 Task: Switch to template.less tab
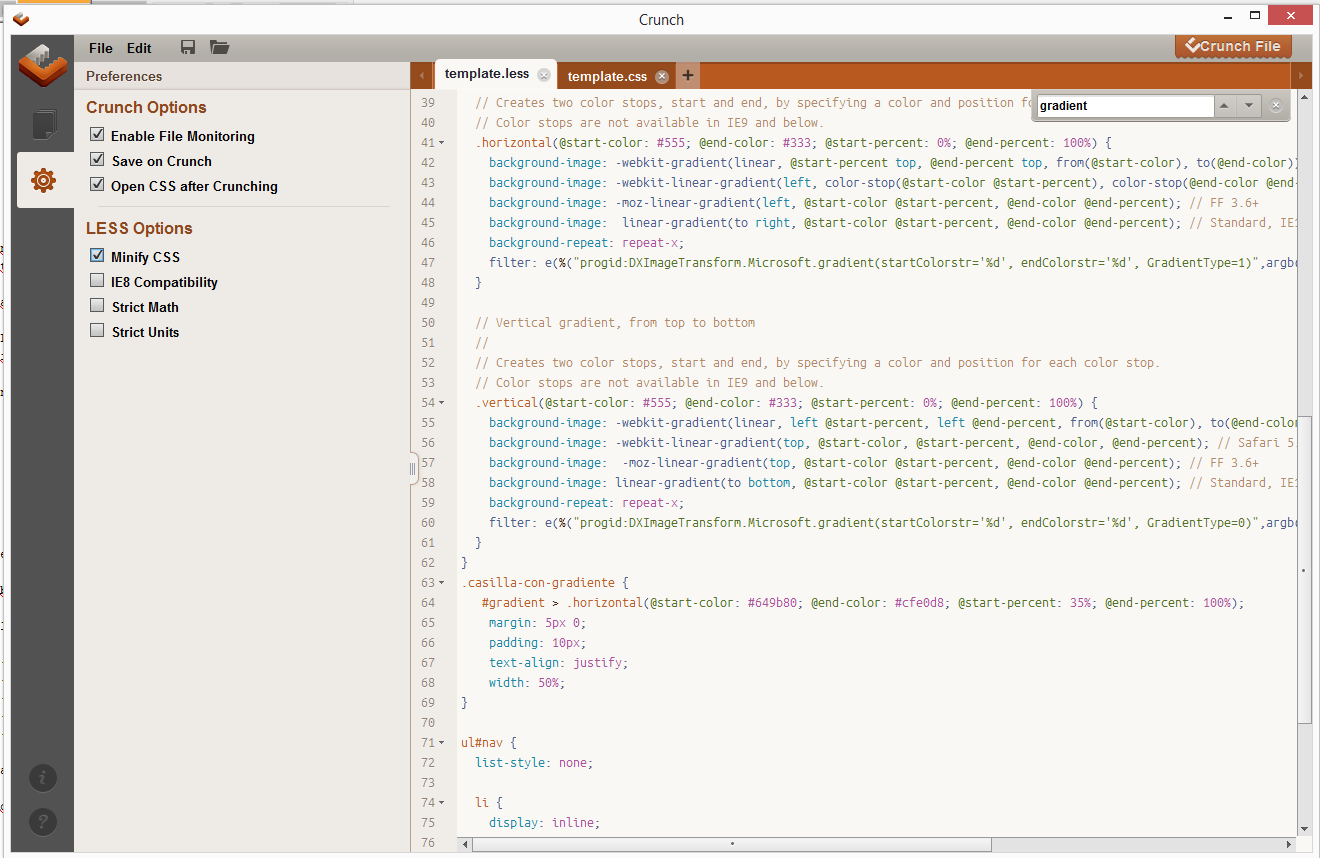pos(487,74)
